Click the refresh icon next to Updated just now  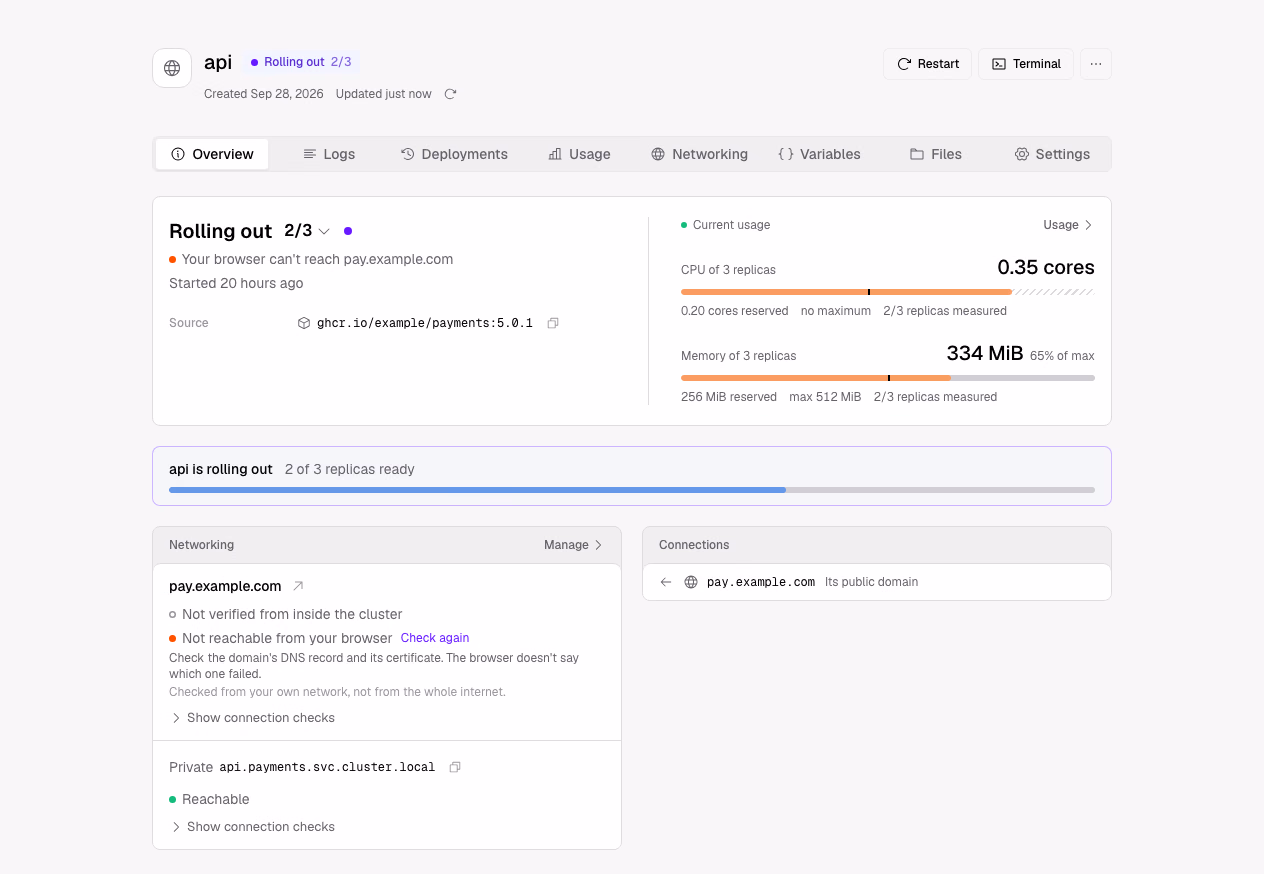click(450, 94)
